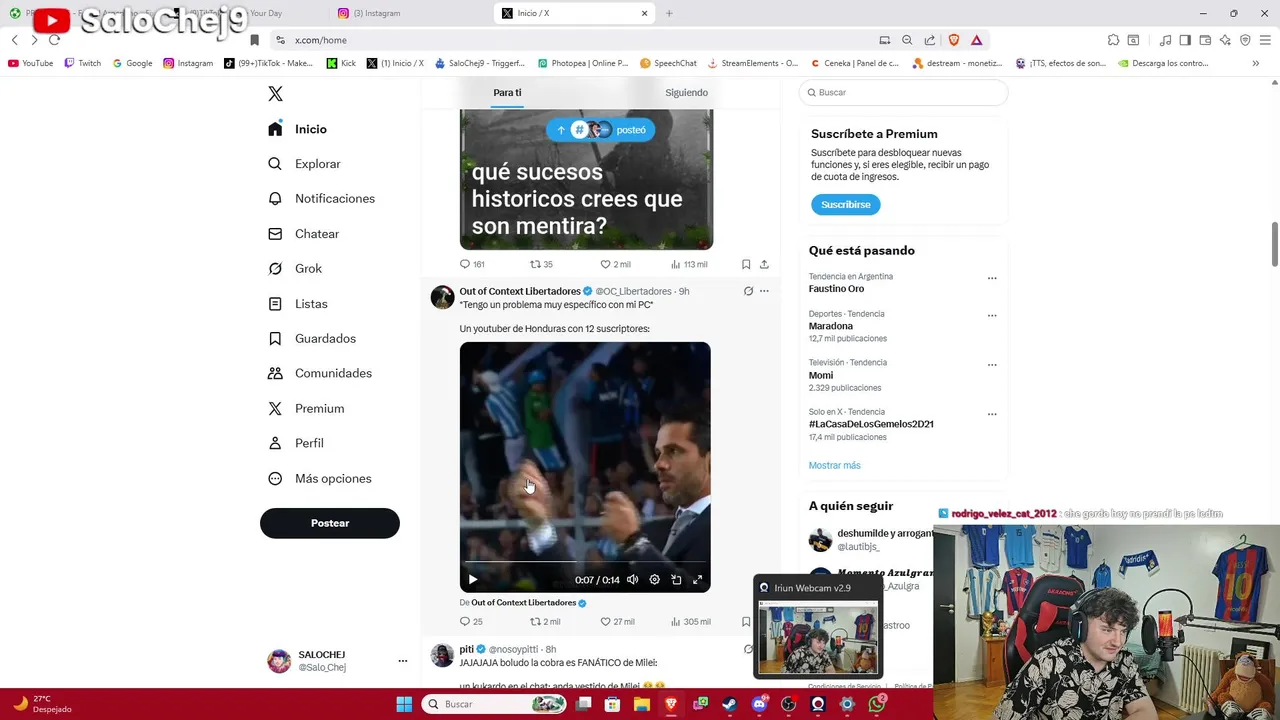Share the historic events post
The height and width of the screenshot is (720, 1280).
764,264
